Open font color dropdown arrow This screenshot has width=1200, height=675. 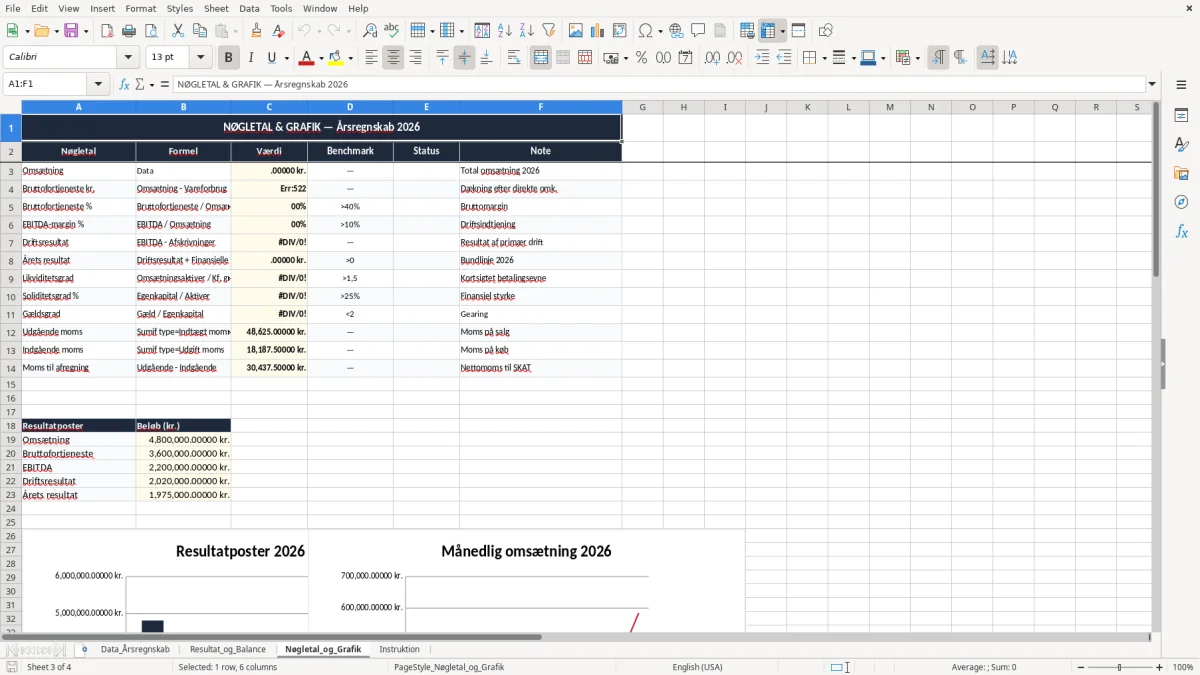[321, 58]
